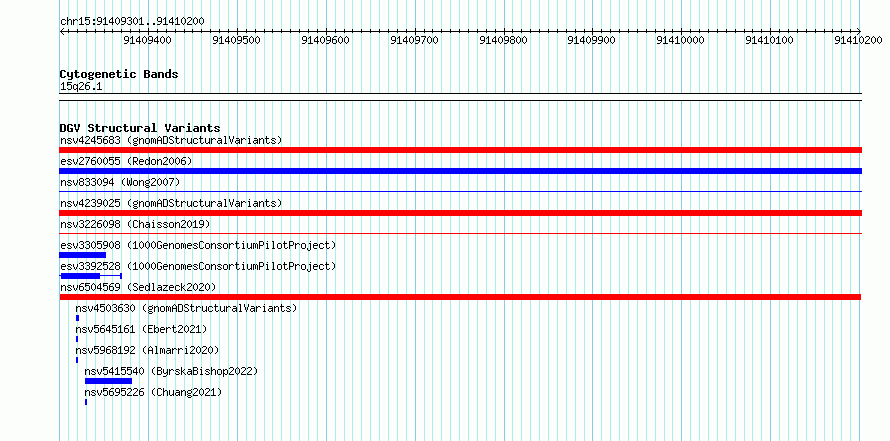Click the nsv5415540 (ByrskaBishop2022) label

[171, 371]
